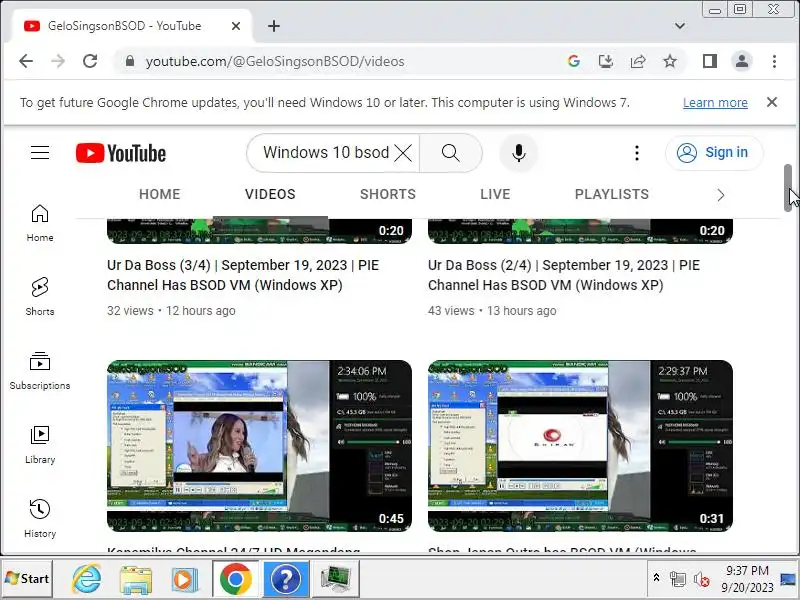The width and height of the screenshot is (800, 600).
Task: Open Windows Media Player from taskbar
Action: pyautogui.click(x=184, y=579)
